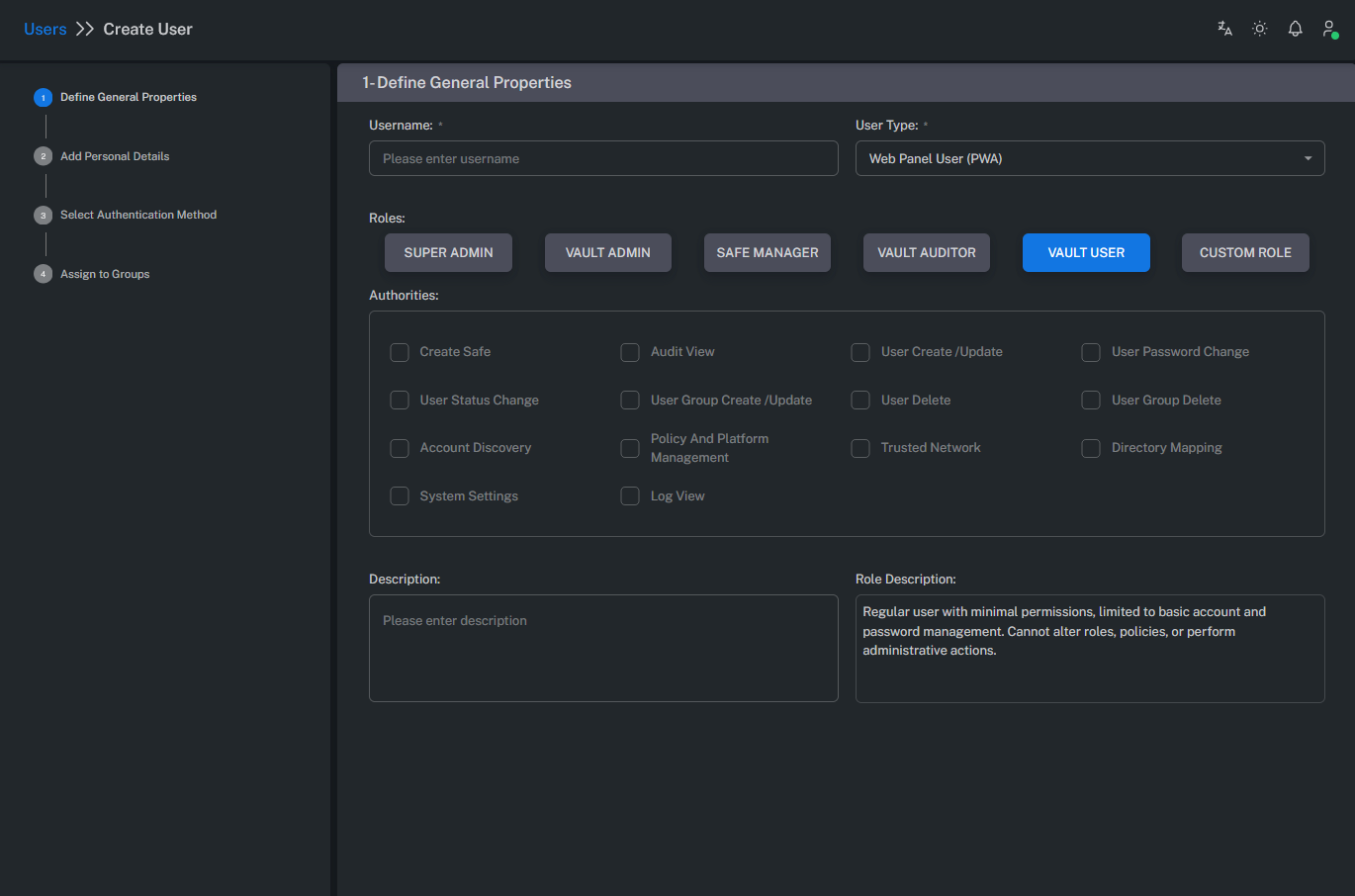The height and width of the screenshot is (896, 1355).
Task: Open the notifications bell
Action: (1295, 29)
